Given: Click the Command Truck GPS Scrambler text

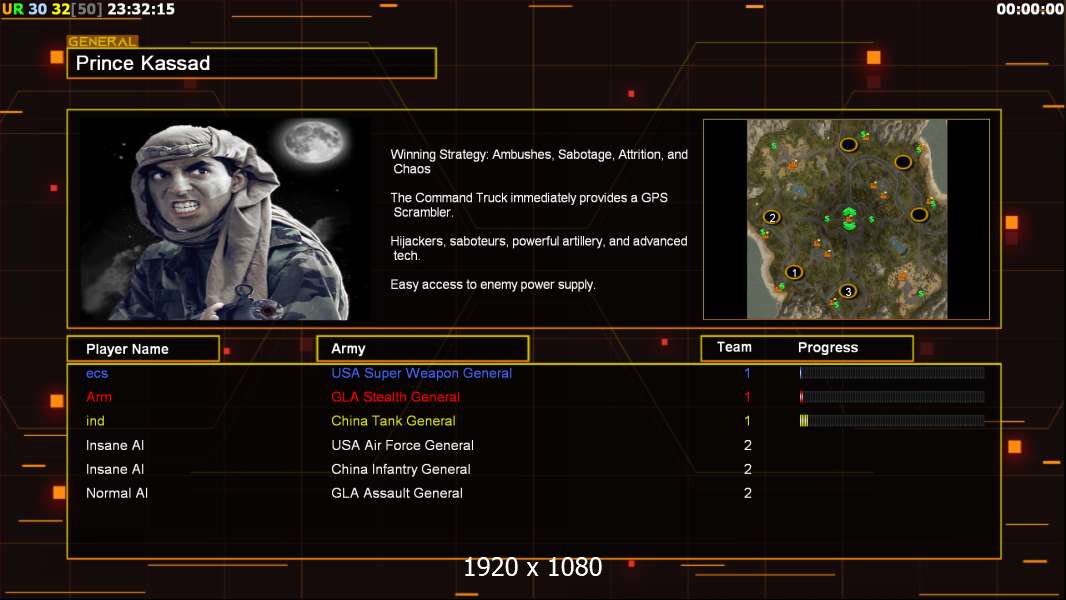Looking at the screenshot, I should click(529, 205).
